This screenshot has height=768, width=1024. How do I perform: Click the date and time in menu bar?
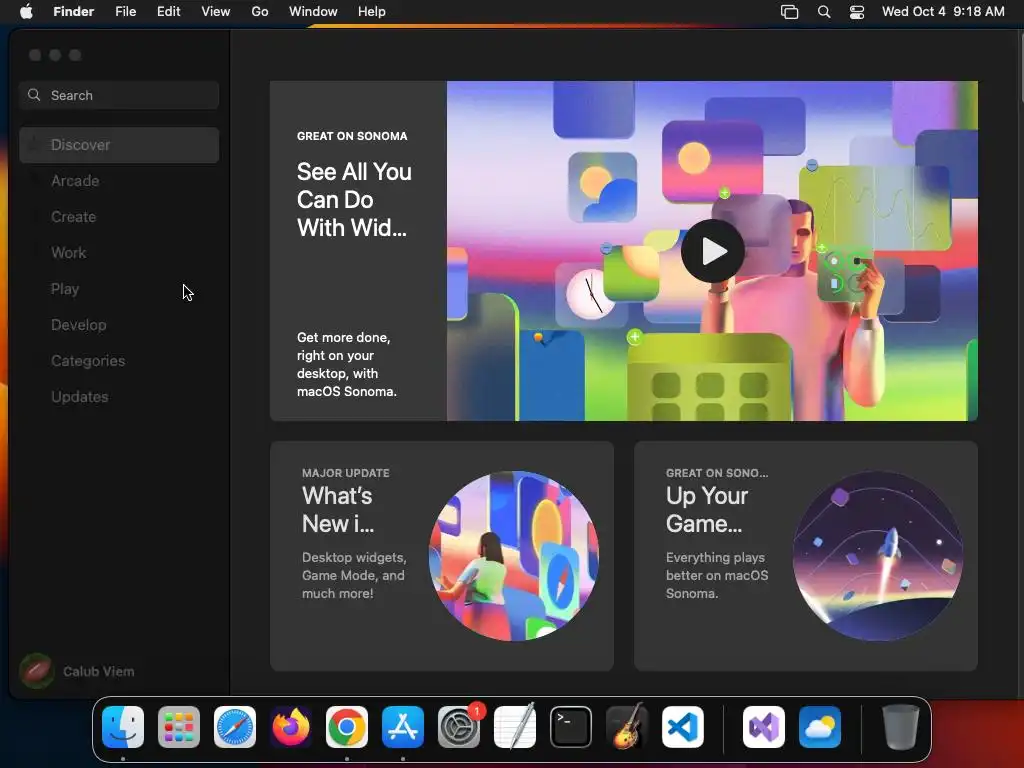943,12
